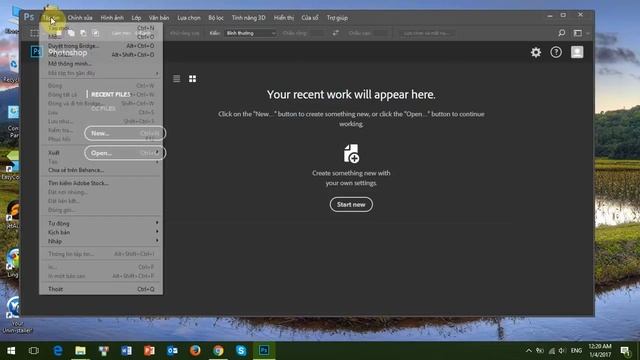Launch Microsoft Edge from the taskbar
This screenshot has width=640, height=360.
coord(58,351)
